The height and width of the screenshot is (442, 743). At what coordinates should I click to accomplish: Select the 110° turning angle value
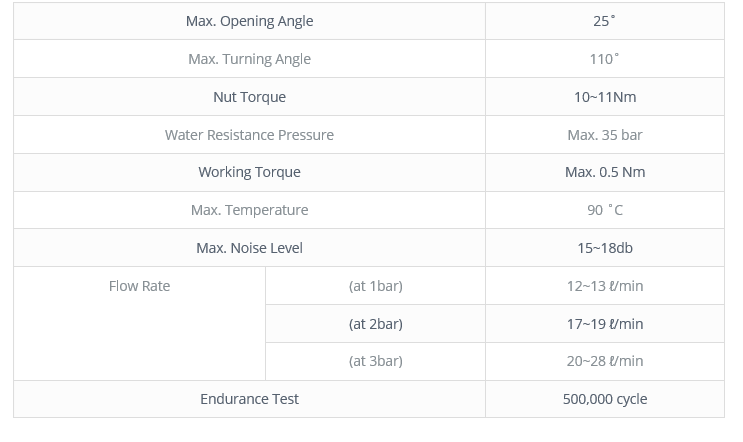click(x=604, y=59)
